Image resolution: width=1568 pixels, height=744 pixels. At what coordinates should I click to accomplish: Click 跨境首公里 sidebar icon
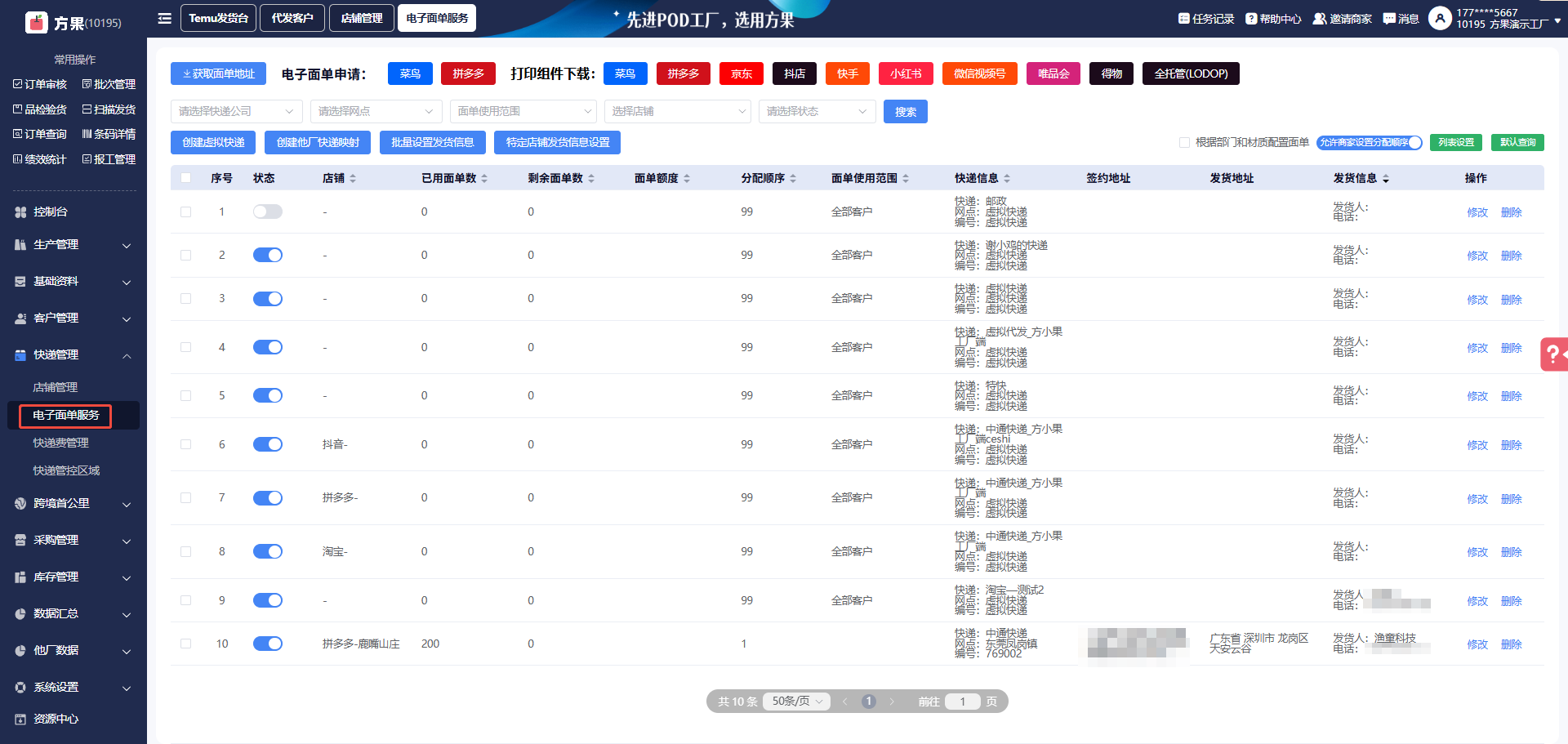[20, 503]
